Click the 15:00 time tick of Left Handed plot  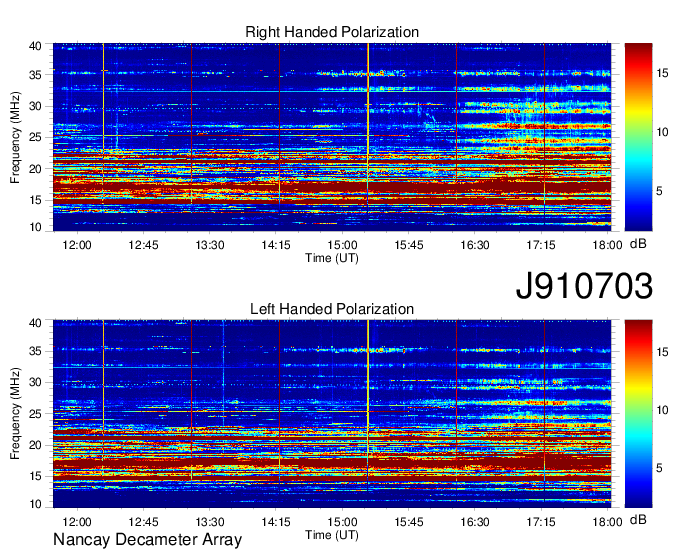point(342,522)
